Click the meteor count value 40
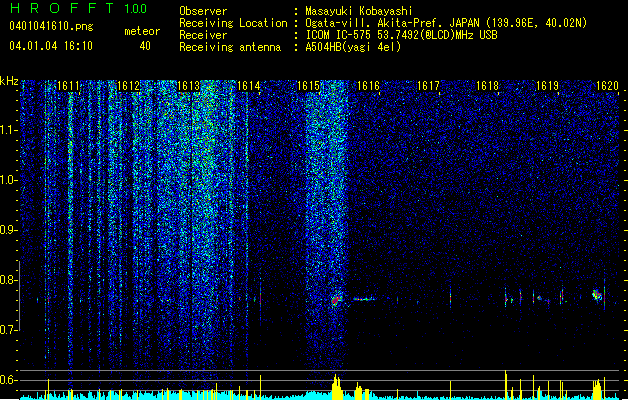This screenshot has height=400, width=629. 145,46
